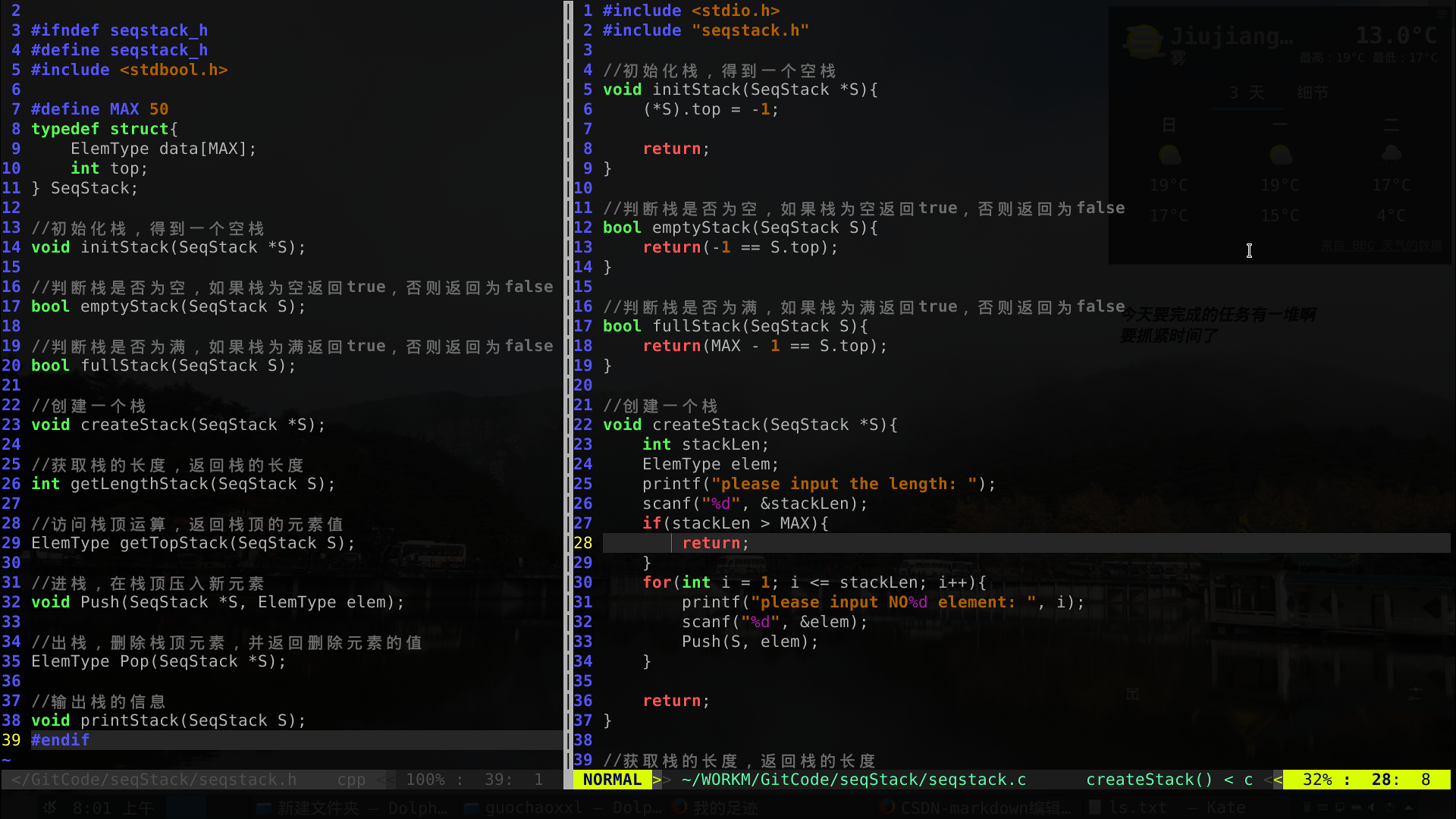Click seqstack.c file path in status line
Viewport: 1456px width, 819px height.
pyautogui.click(x=854, y=780)
